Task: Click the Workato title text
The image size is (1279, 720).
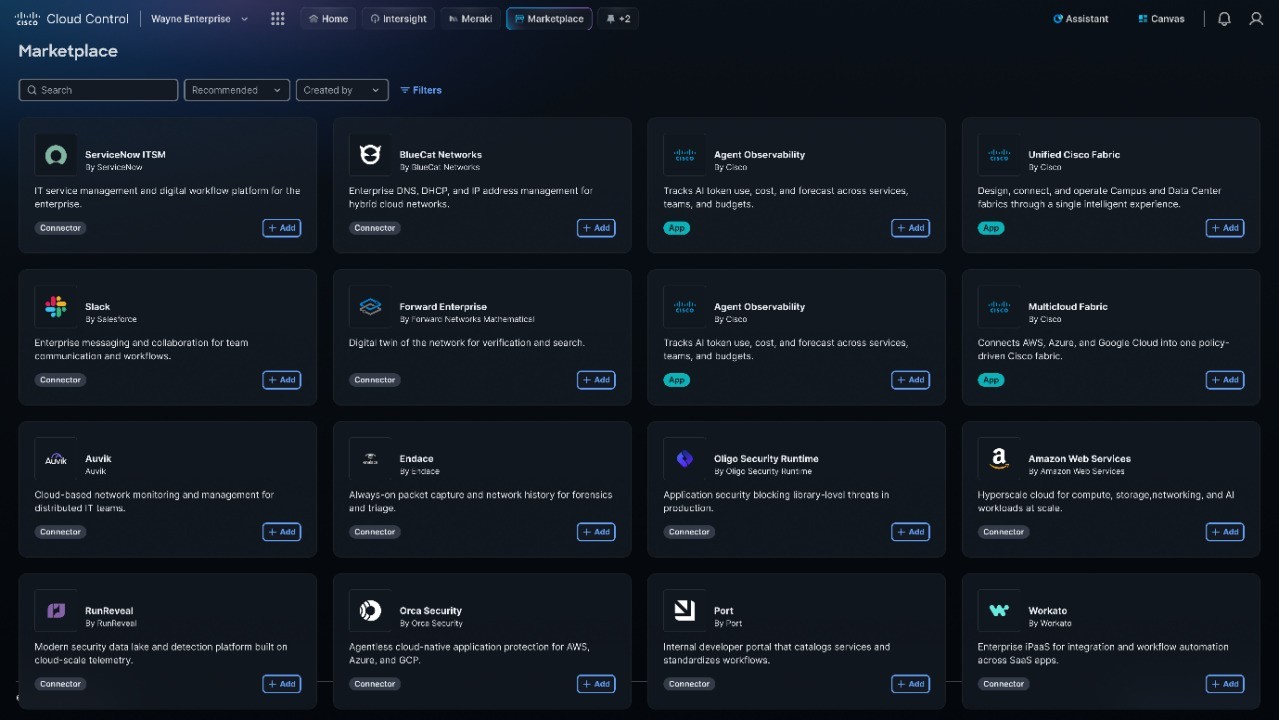Action: click(1047, 611)
